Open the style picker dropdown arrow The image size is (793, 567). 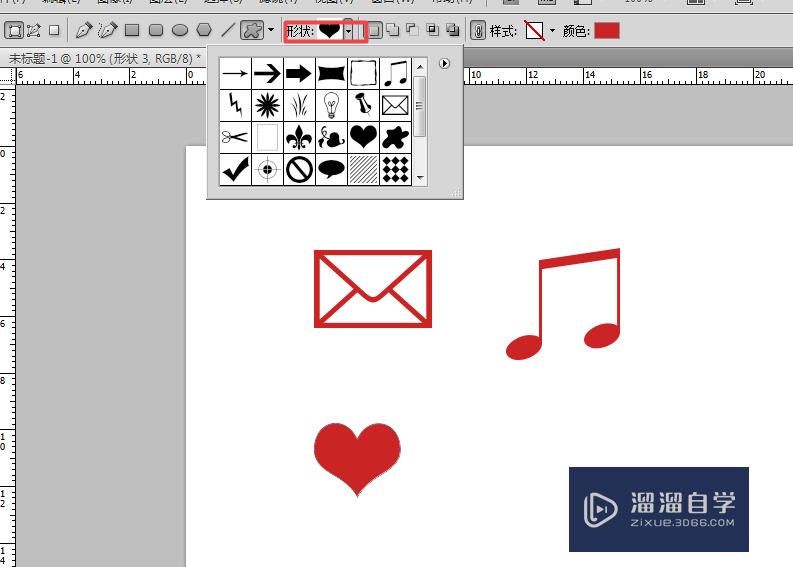(x=552, y=31)
